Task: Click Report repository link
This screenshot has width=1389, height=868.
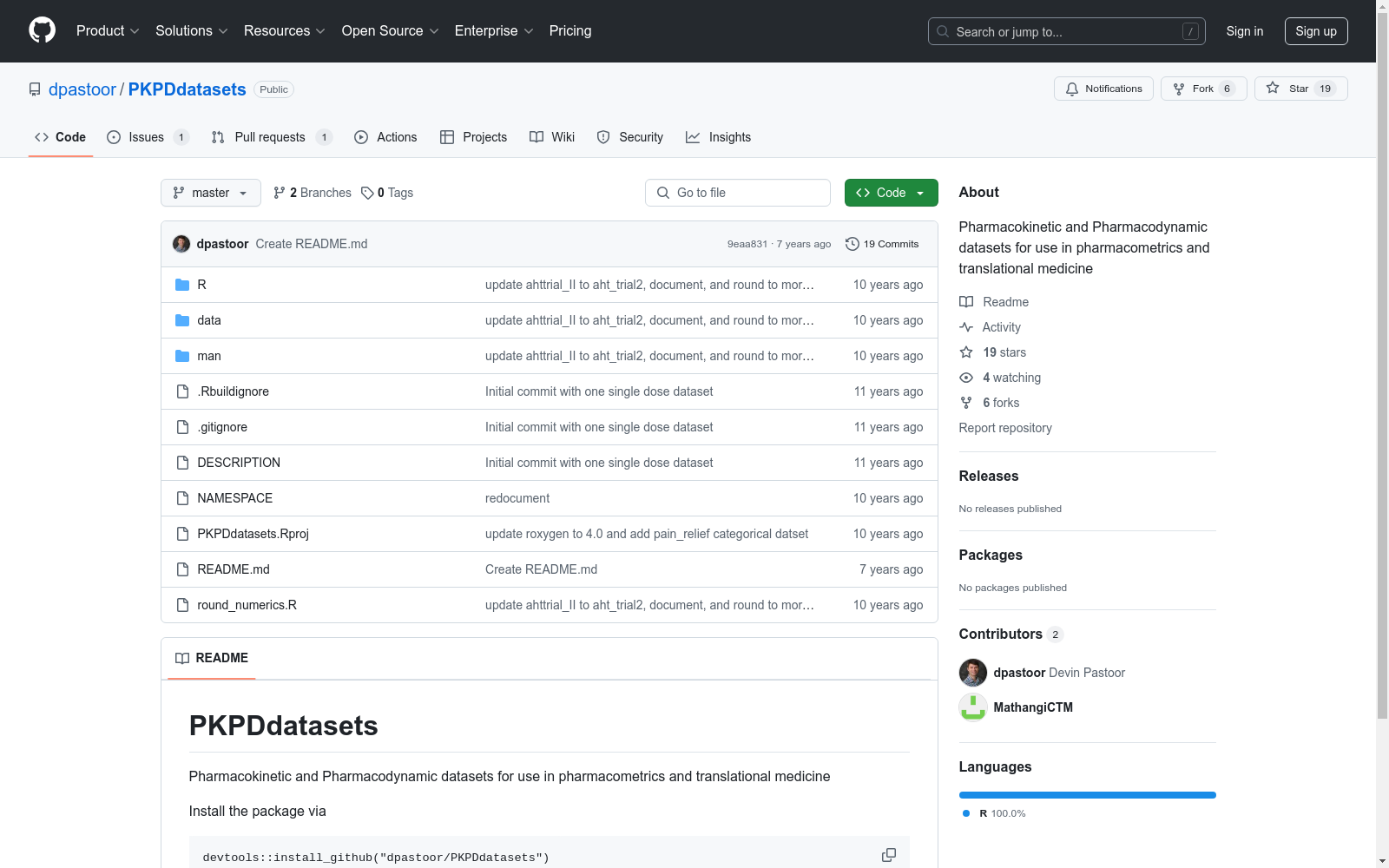Action: [1005, 428]
